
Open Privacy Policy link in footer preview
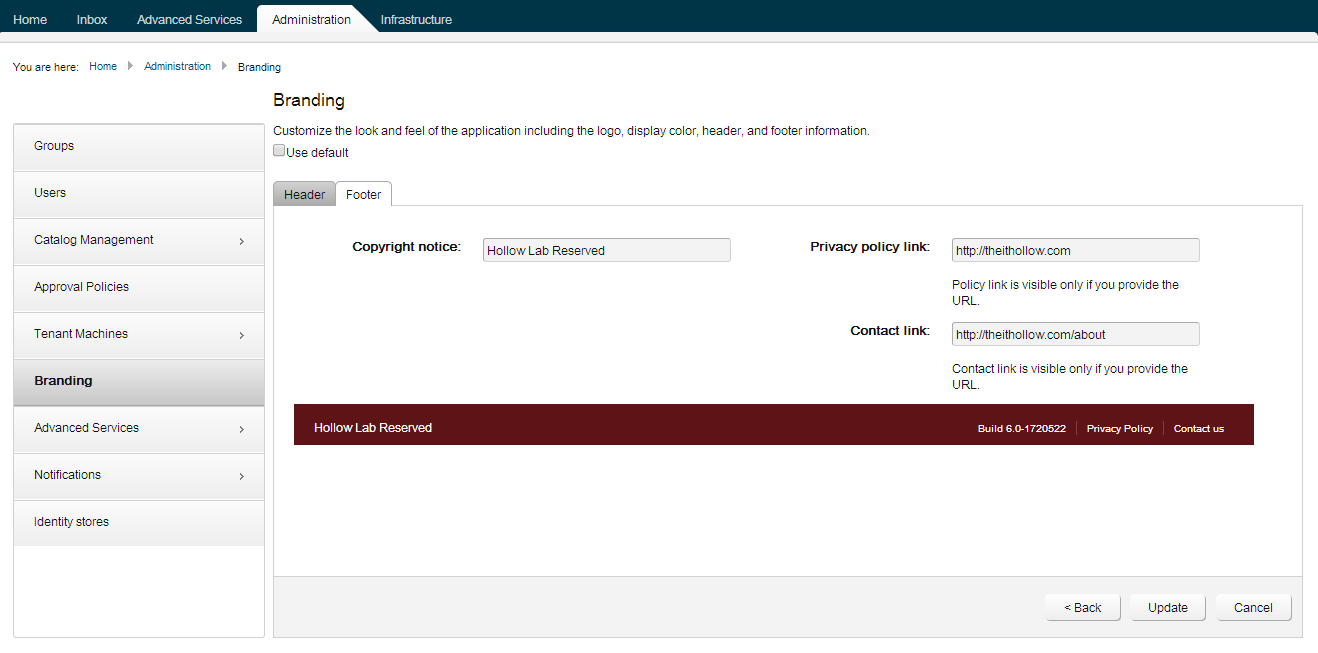click(1119, 428)
